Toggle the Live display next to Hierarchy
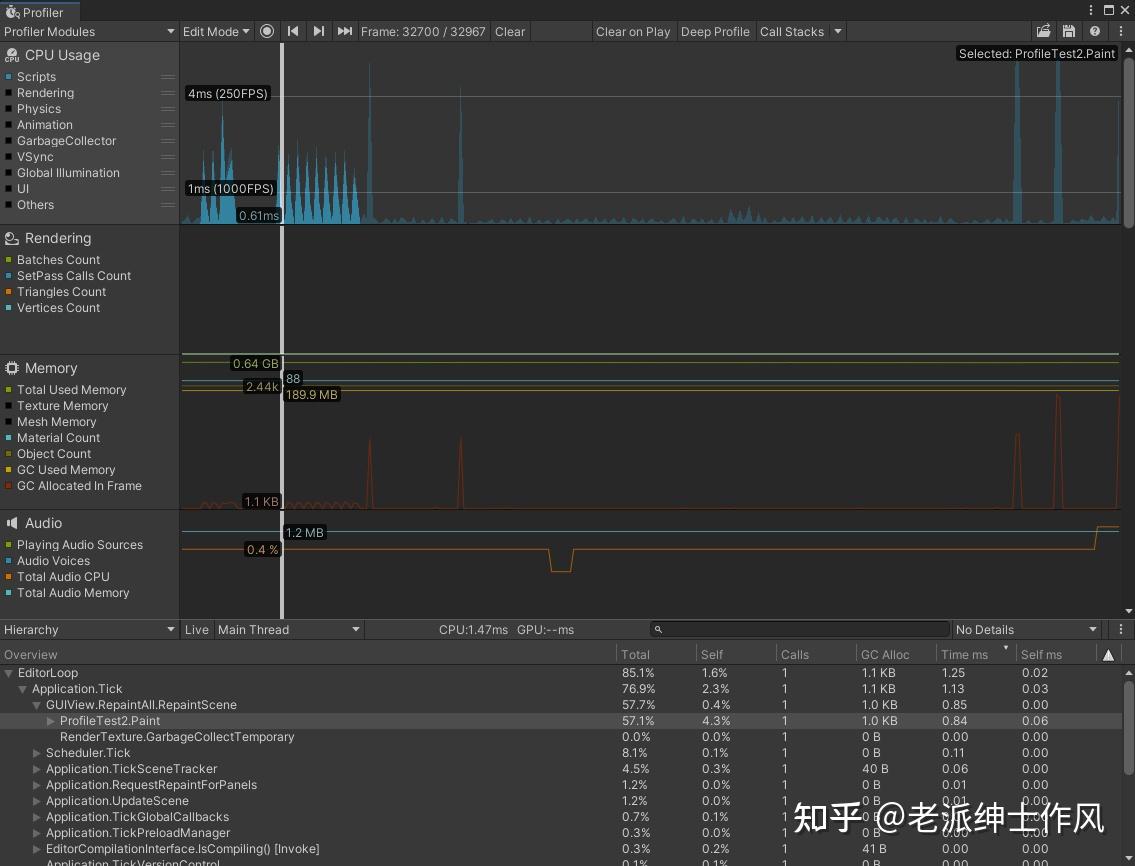 [x=196, y=629]
